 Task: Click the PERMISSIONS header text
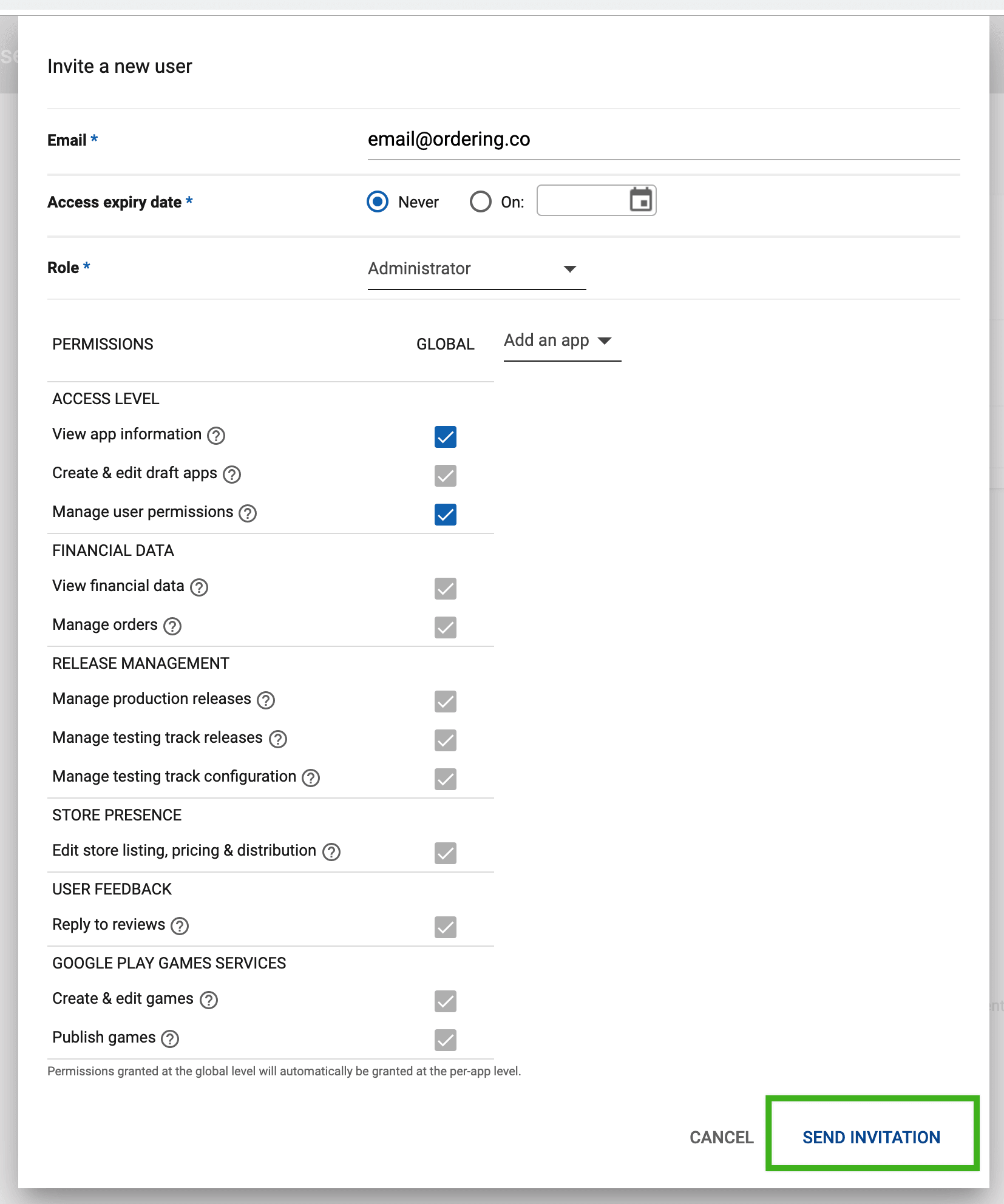[x=103, y=344]
